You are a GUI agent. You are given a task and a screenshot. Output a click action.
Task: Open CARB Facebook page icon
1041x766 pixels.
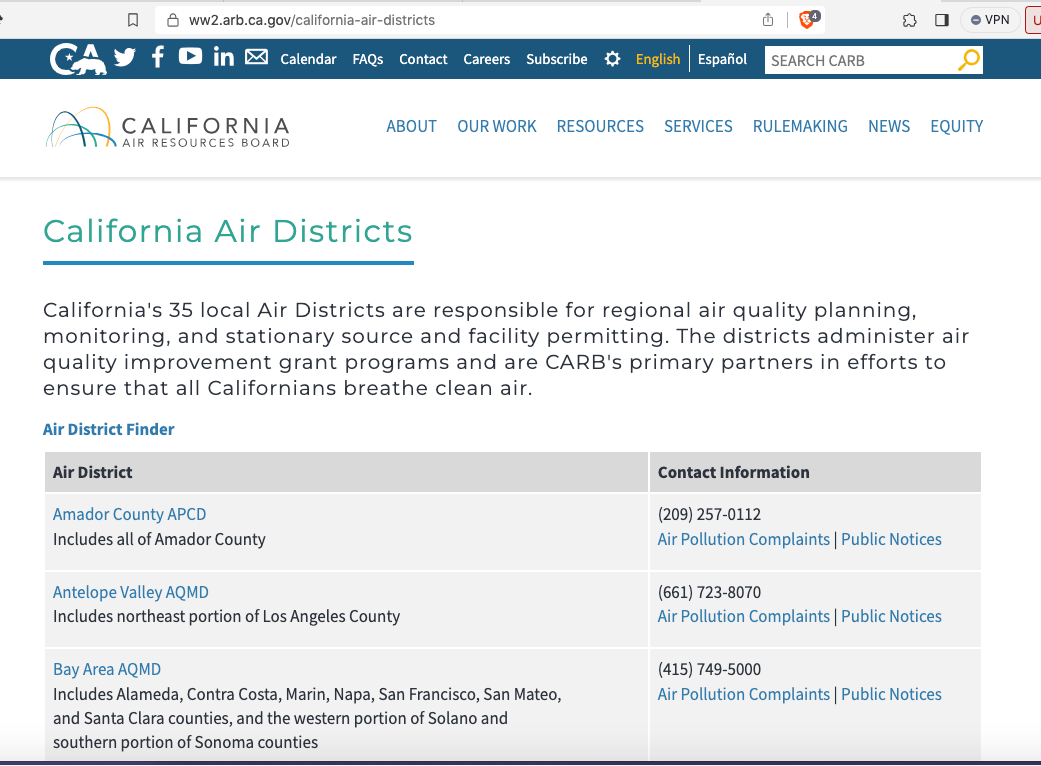(x=157, y=57)
